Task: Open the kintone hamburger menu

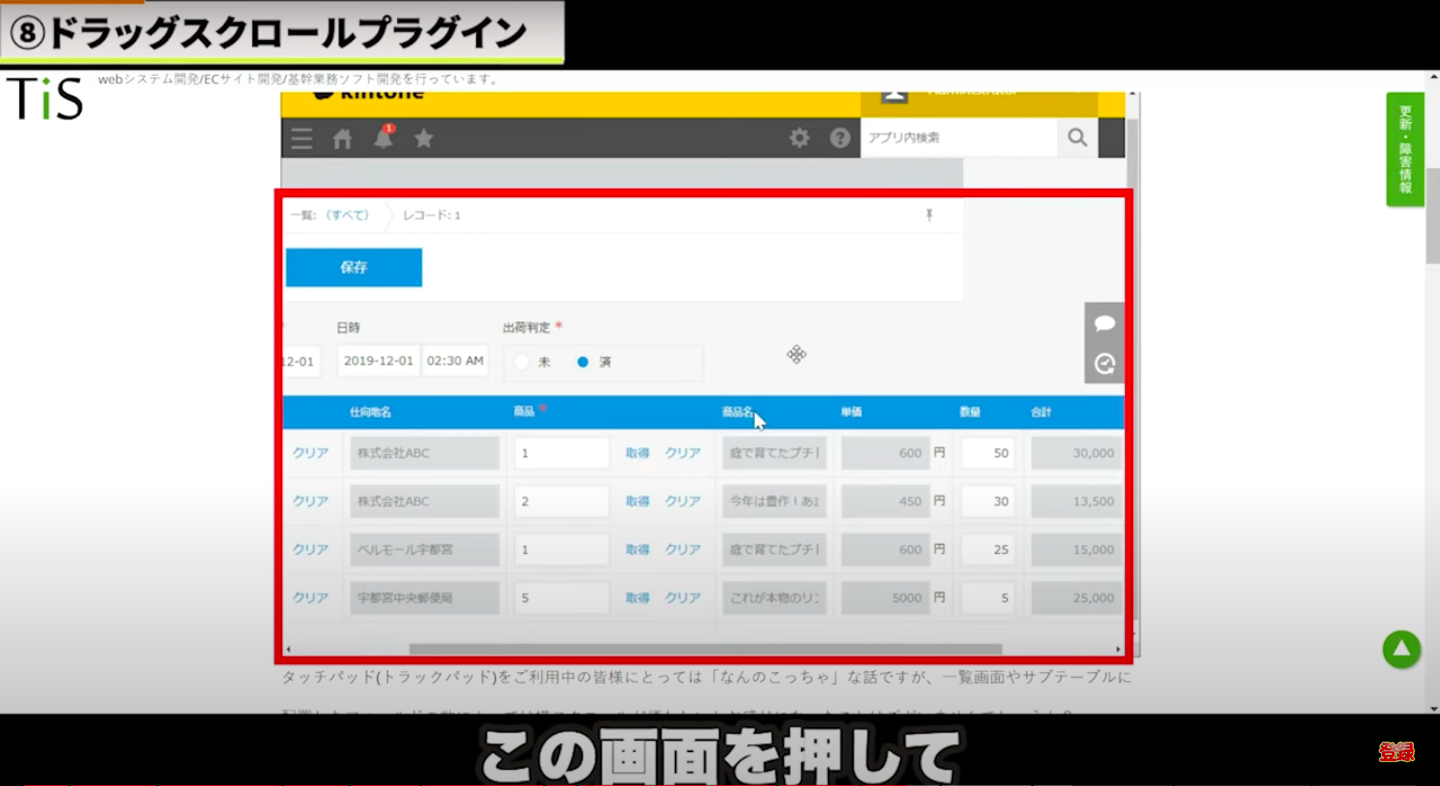Action: coord(302,139)
